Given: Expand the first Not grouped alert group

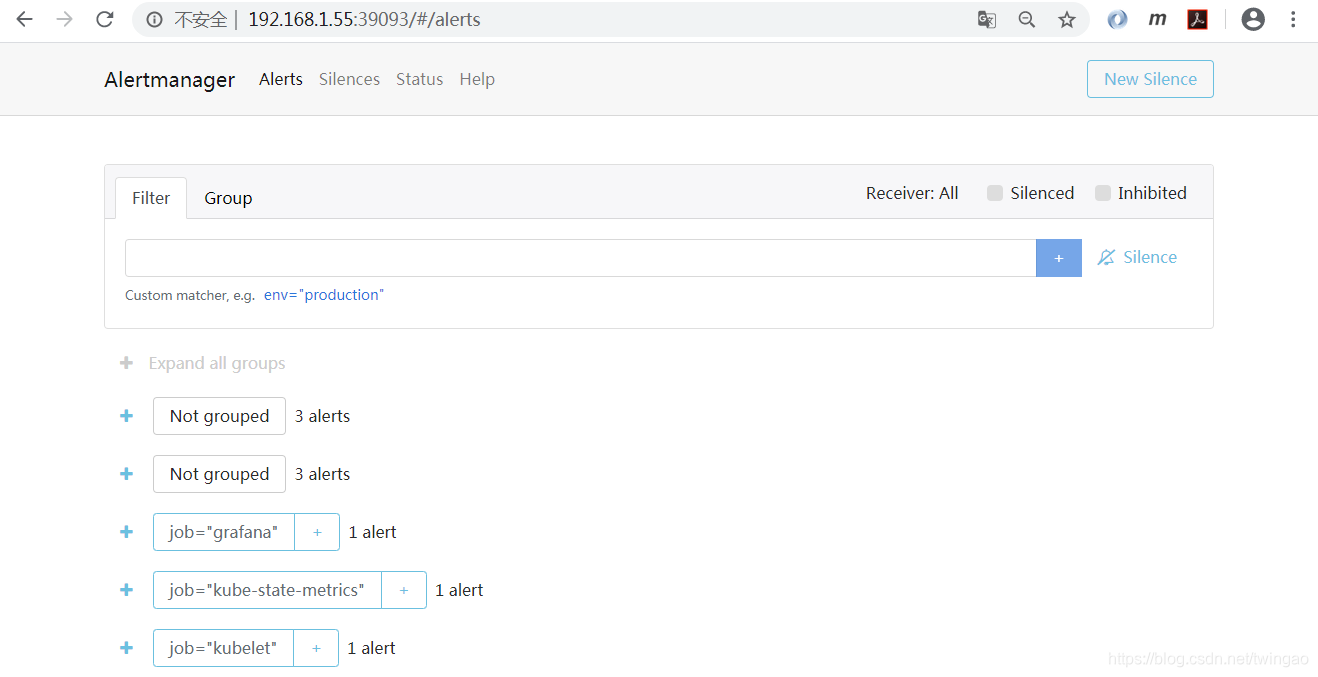Looking at the screenshot, I should click(x=126, y=416).
